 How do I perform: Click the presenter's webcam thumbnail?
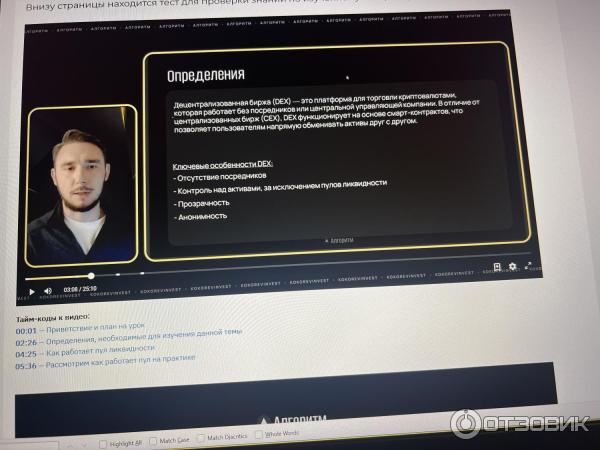[x=81, y=185]
